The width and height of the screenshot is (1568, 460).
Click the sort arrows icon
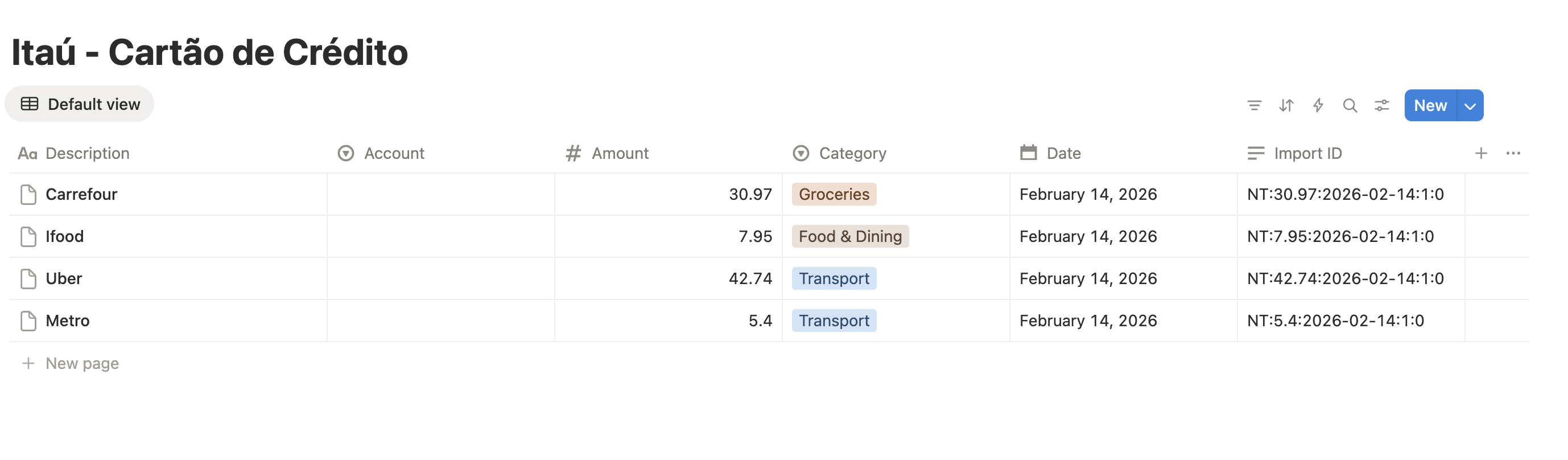1286,105
